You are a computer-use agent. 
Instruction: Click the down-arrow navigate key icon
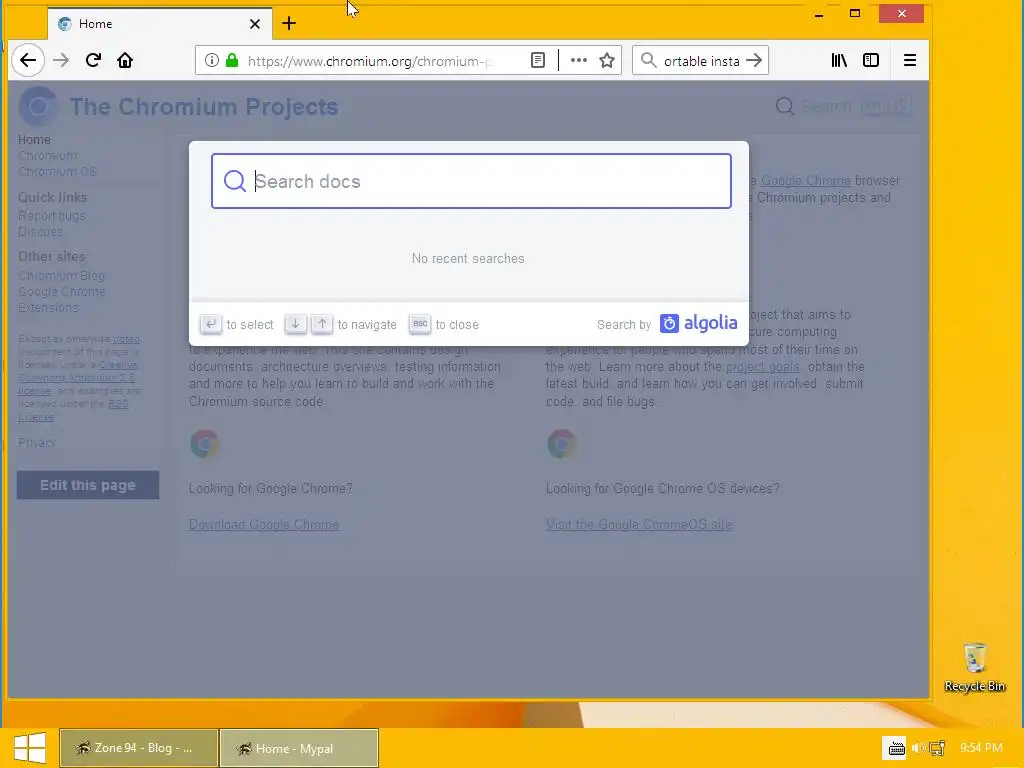[295, 324]
